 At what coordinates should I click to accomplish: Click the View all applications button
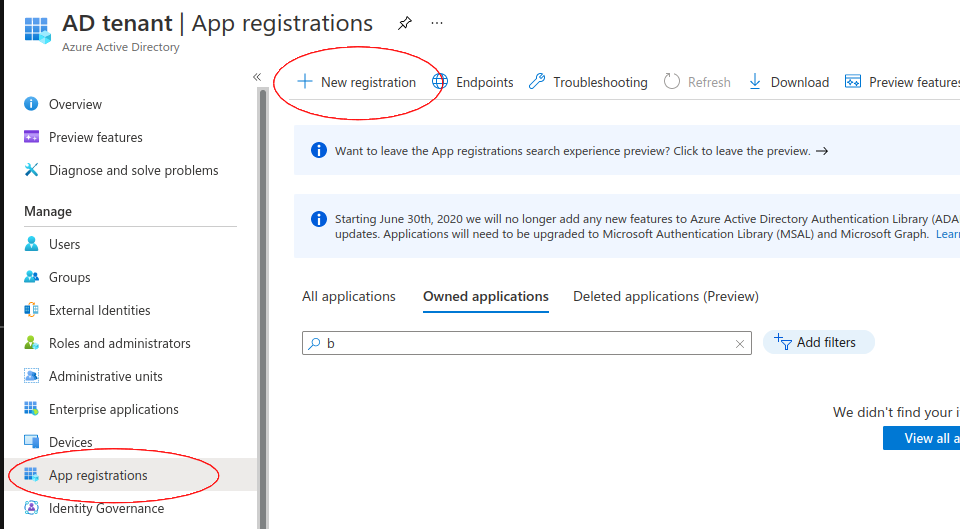921,438
